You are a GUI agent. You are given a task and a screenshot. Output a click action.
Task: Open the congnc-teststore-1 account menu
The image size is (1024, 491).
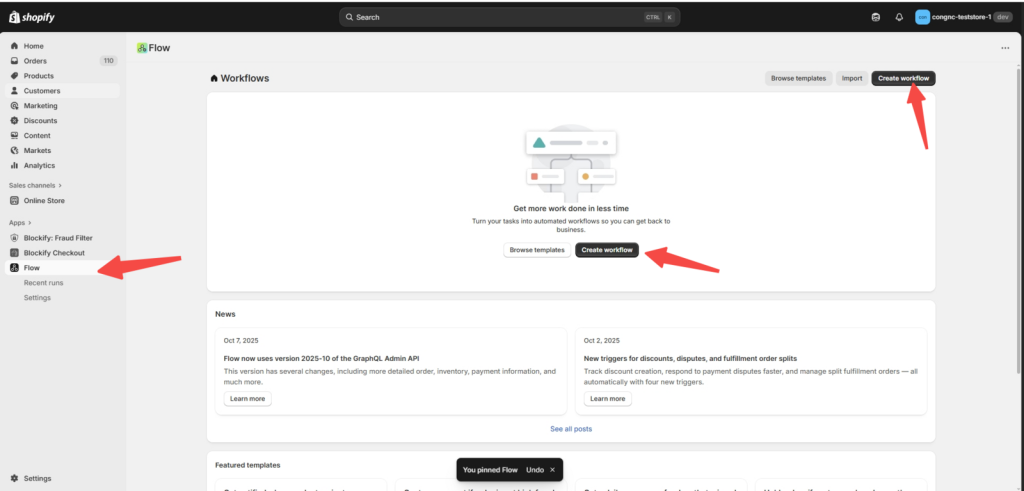(963, 18)
